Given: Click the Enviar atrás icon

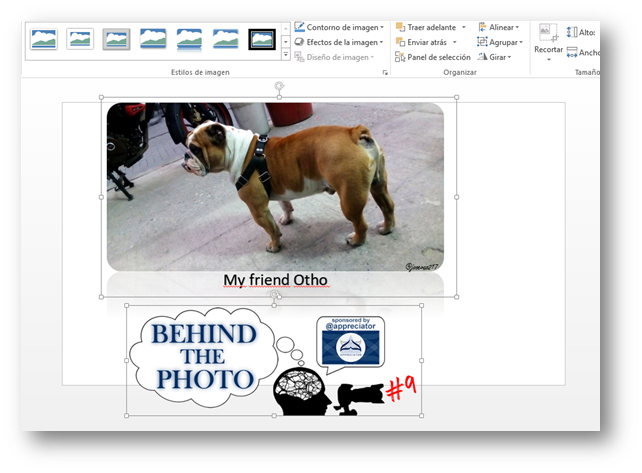Looking at the screenshot, I should click(401, 42).
